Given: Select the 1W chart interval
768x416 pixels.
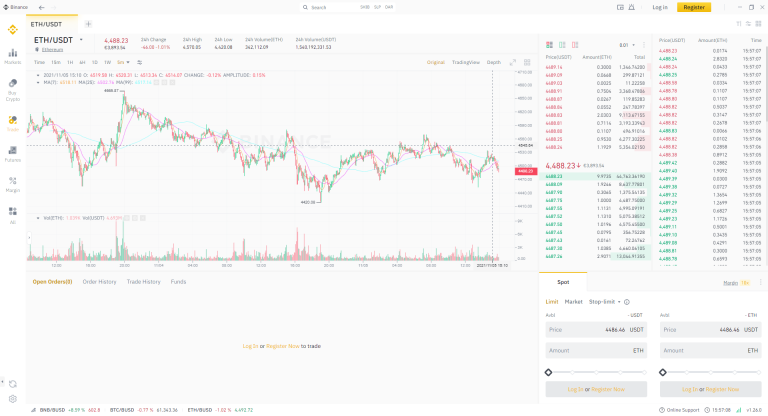Looking at the screenshot, I should coord(107,62).
